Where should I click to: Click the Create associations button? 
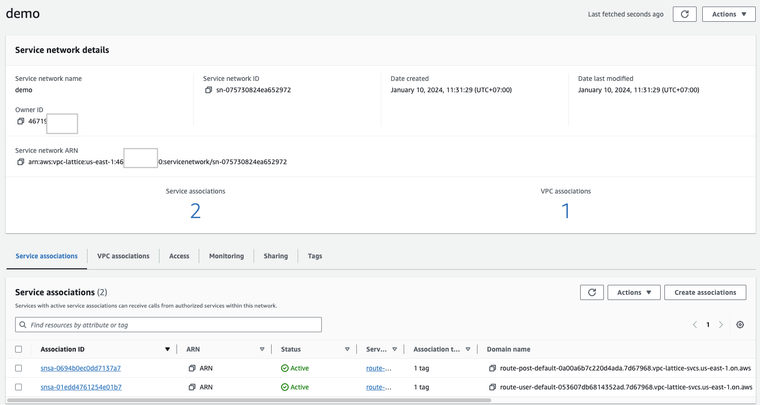click(705, 292)
